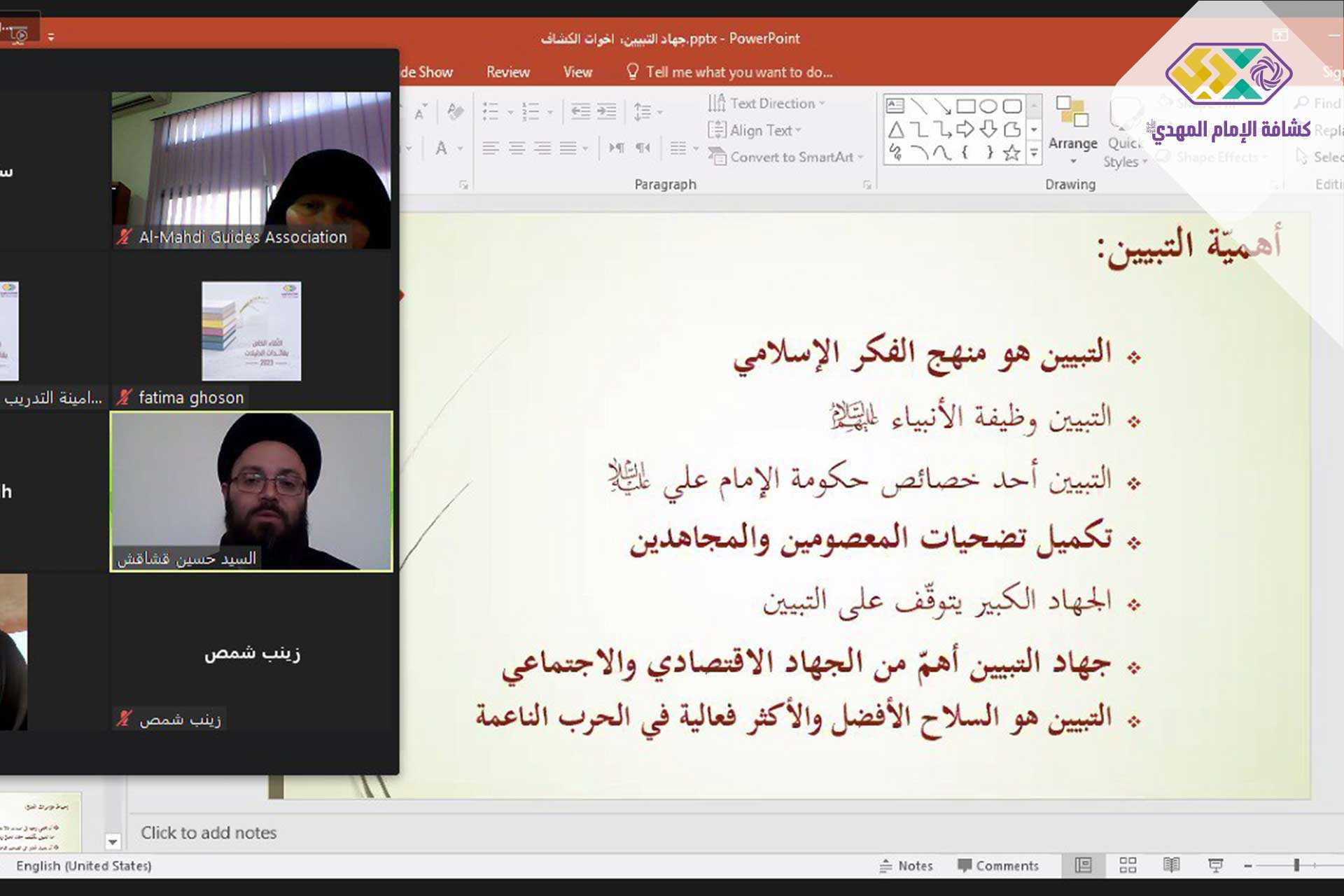Click the bullets list icon
The image size is (1344, 896).
491,111
